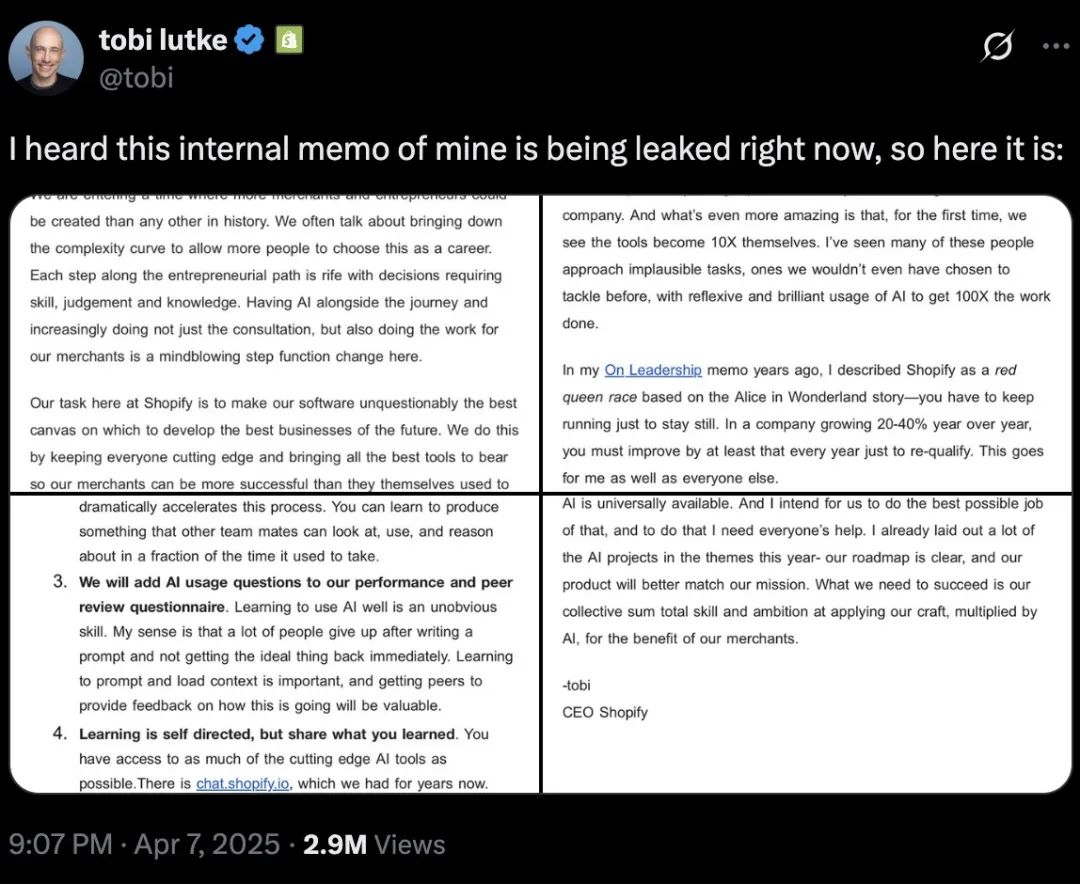Click the tweet text about leaked memo

[x=536, y=149]
